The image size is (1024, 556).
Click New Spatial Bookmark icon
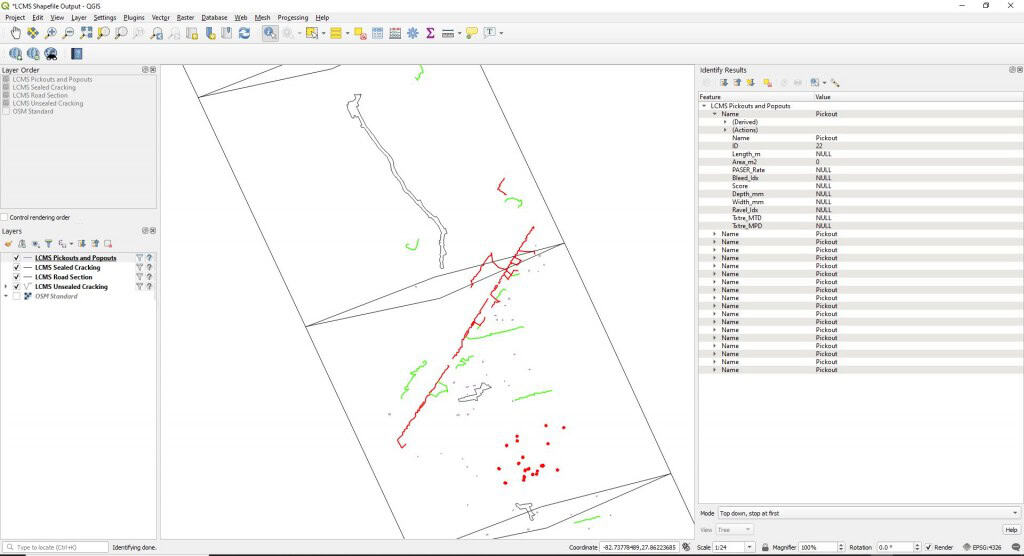click(210, 33)
